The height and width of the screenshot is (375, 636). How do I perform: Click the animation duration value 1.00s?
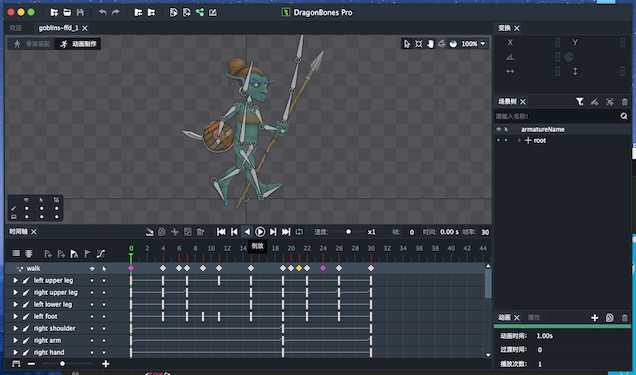[x=545, y=336]
